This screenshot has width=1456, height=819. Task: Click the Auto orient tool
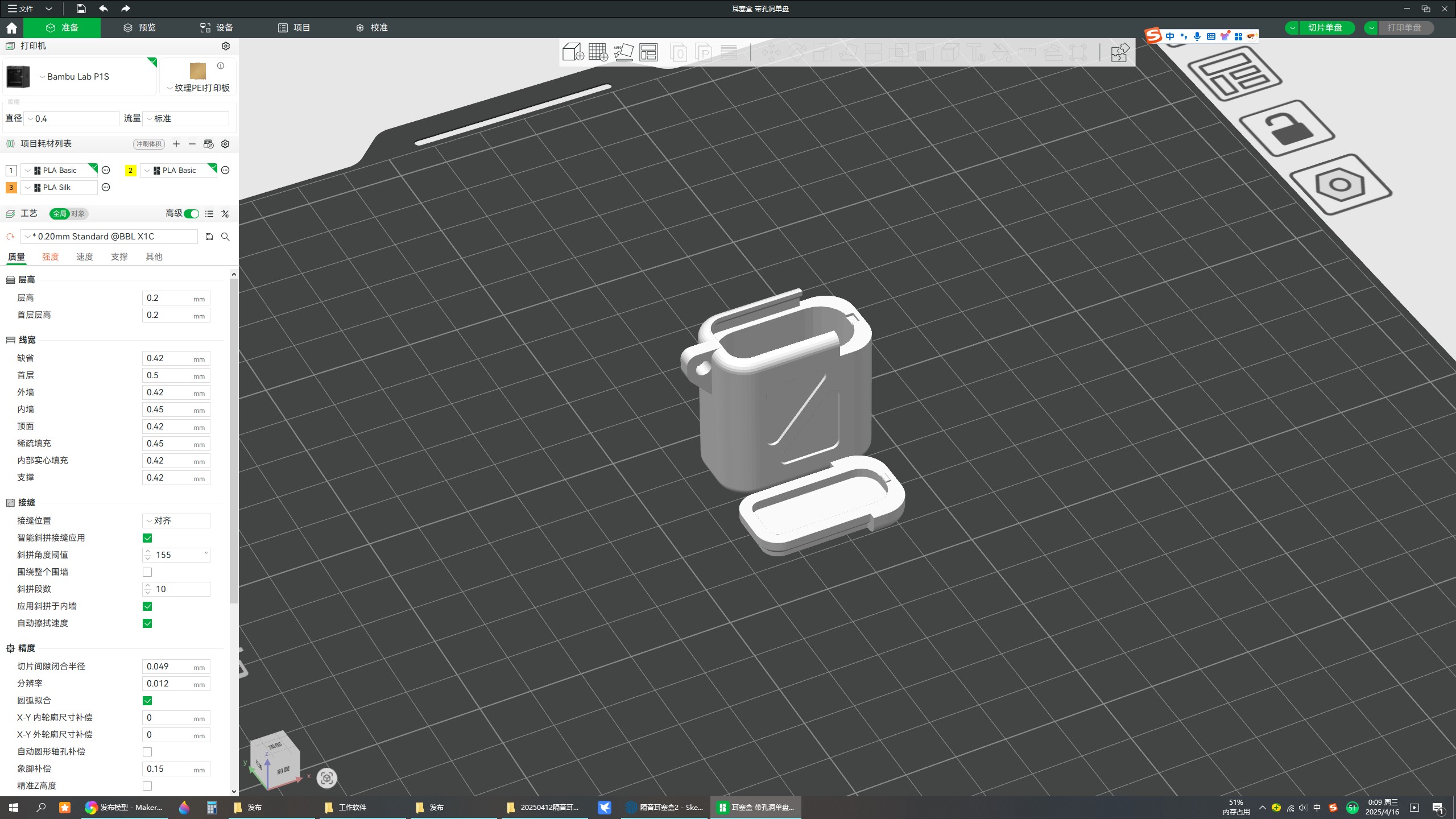[x=623, y=52]
